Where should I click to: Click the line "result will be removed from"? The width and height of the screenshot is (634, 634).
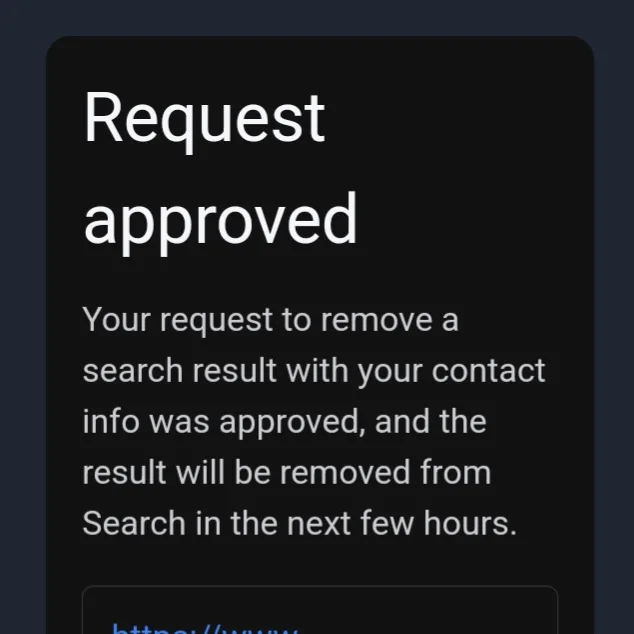[x=287, y=472]
